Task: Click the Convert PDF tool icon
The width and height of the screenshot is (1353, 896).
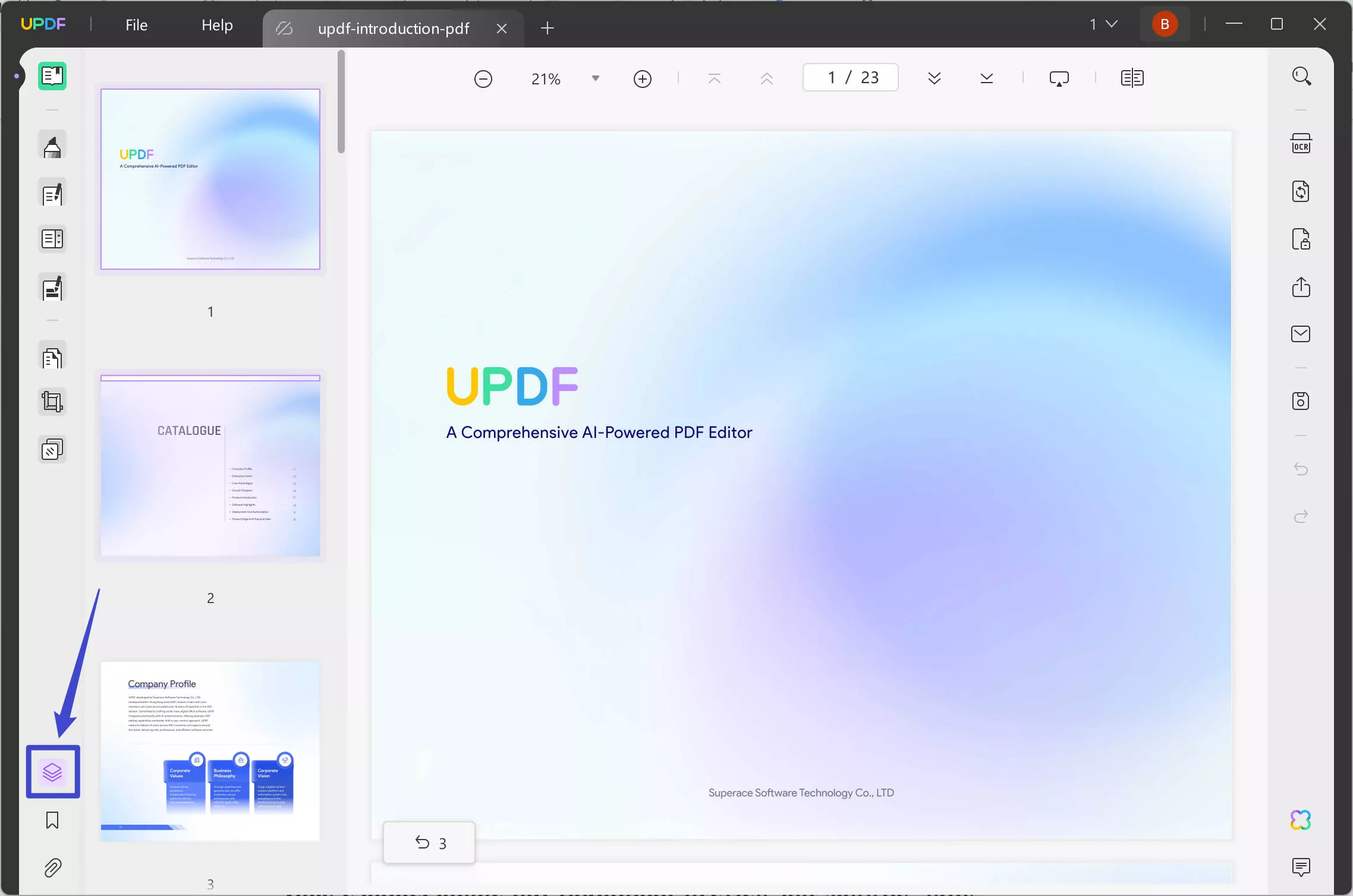Action: pos(1300,192)
